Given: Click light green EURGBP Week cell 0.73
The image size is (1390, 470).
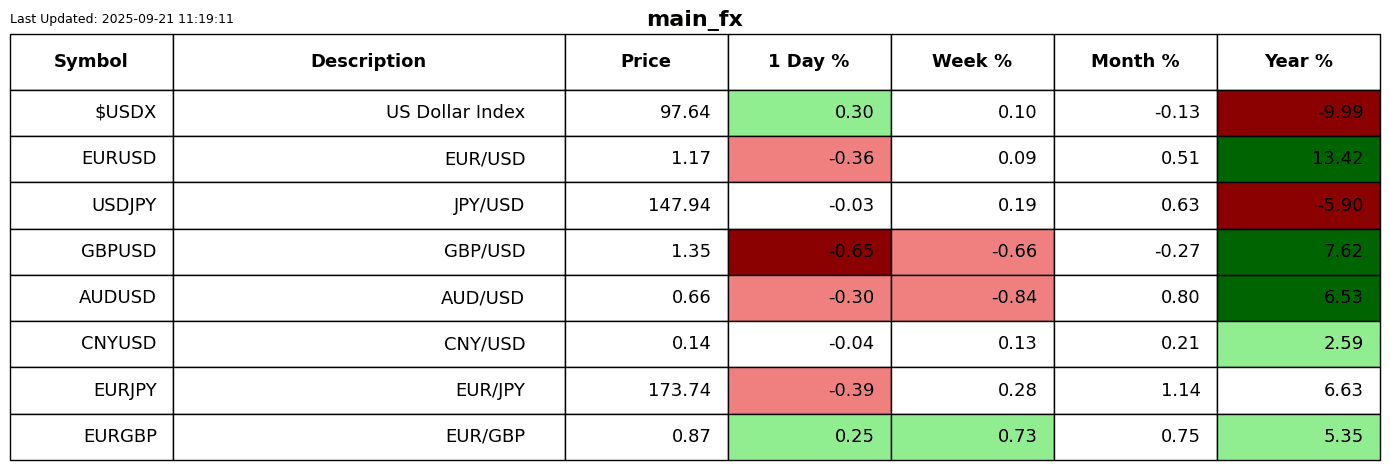Looking at the screenshot, I should (972, 437).
